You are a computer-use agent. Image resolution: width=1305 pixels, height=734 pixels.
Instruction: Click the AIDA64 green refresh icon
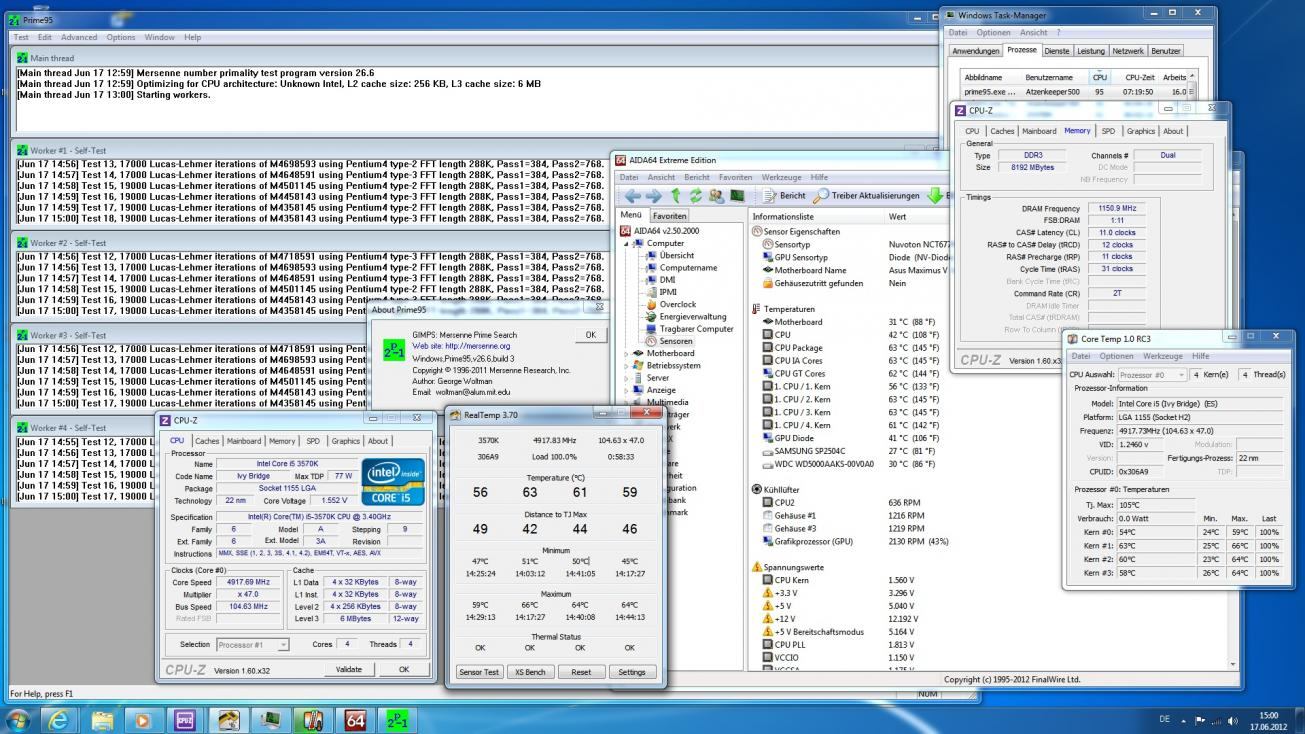[x=697, y=196]
